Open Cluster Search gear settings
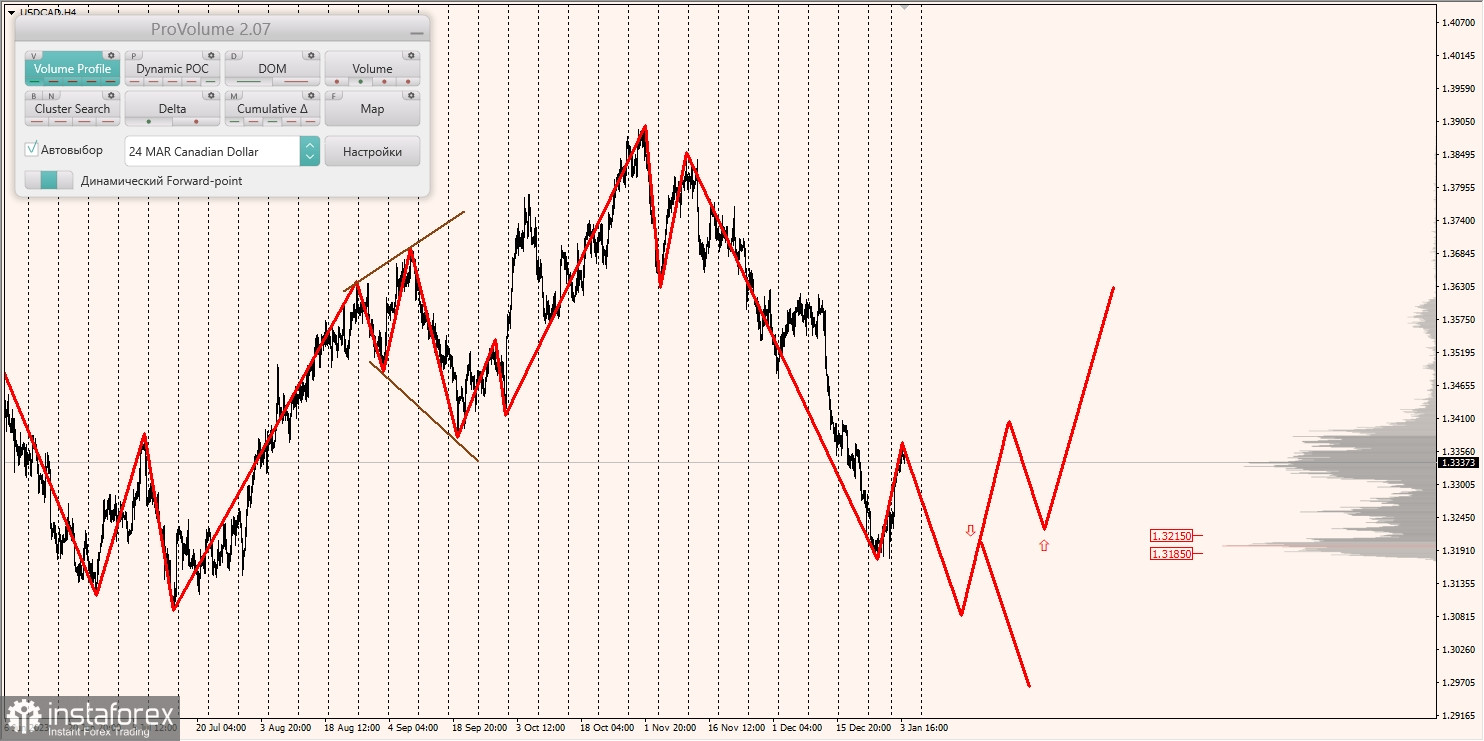 click(x=112, y=96)
